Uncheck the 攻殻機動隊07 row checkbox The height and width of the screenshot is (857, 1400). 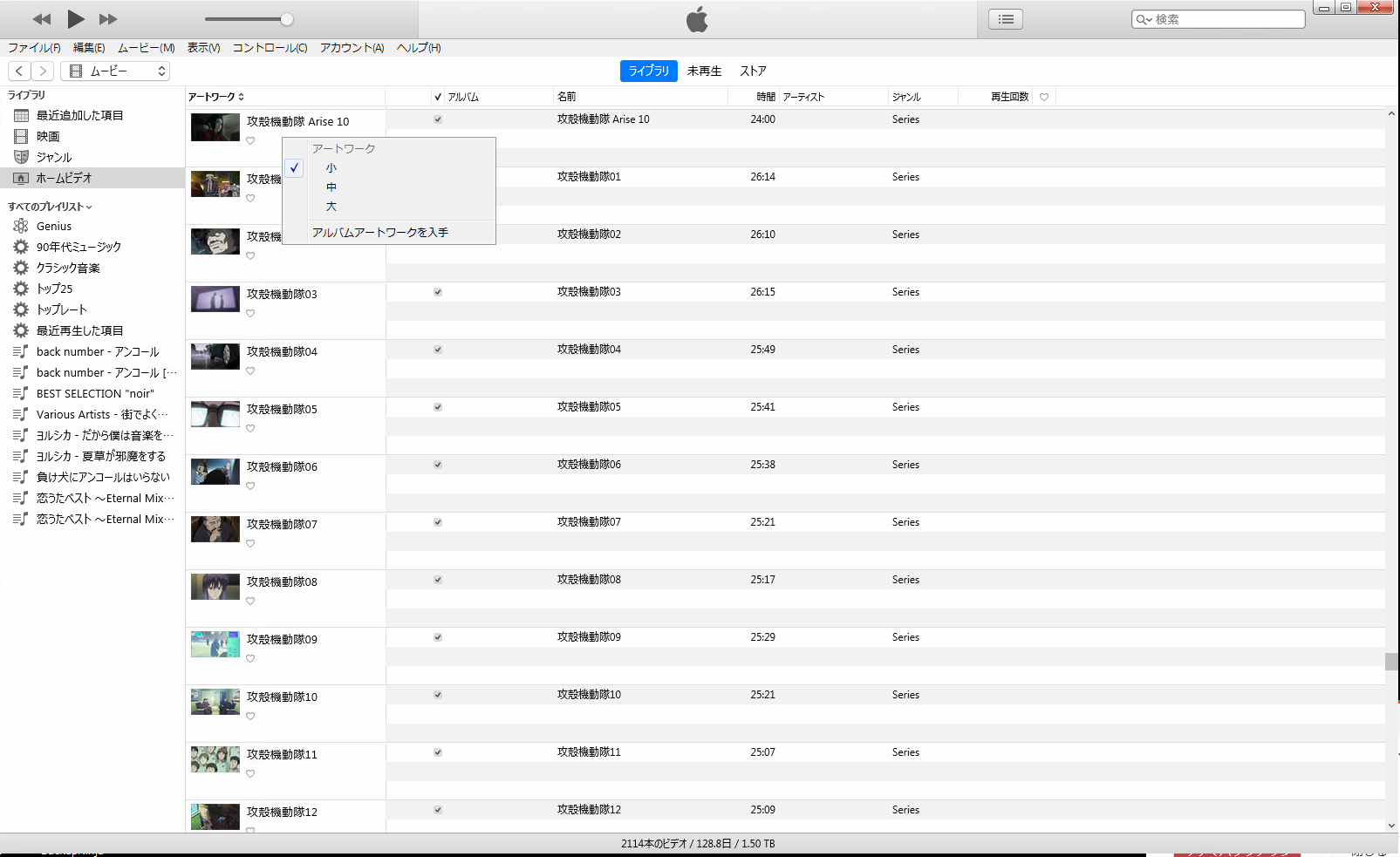tap(438, 522)
